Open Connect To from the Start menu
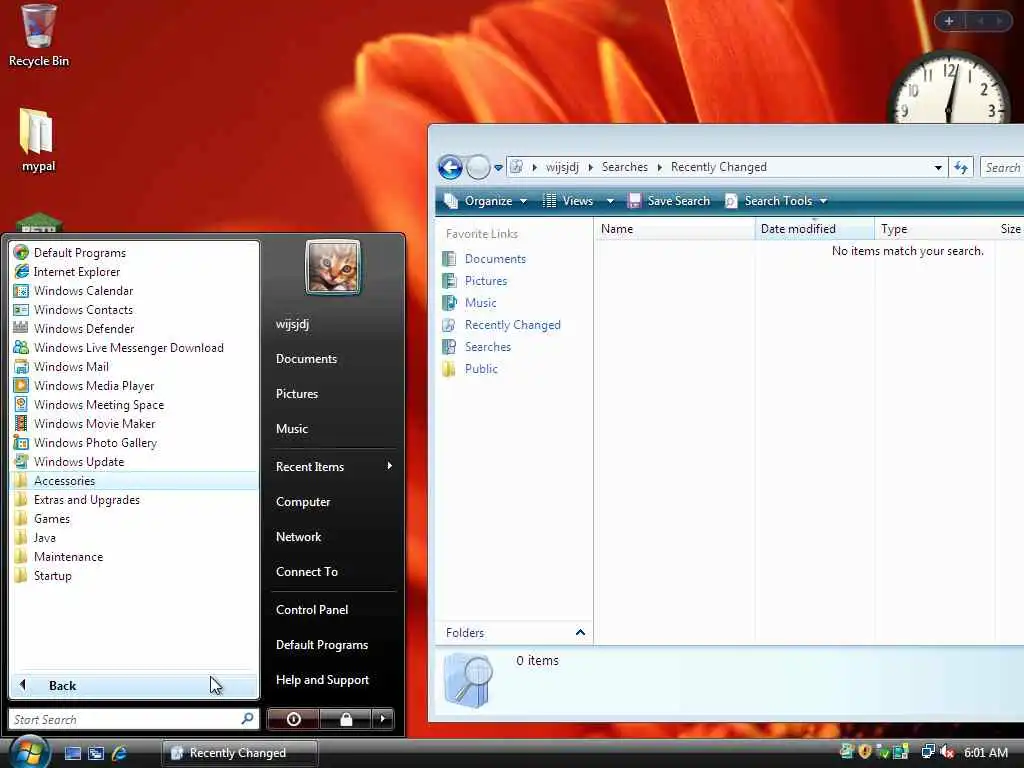This screenshot has width=1024, height=768. [333, 571]
